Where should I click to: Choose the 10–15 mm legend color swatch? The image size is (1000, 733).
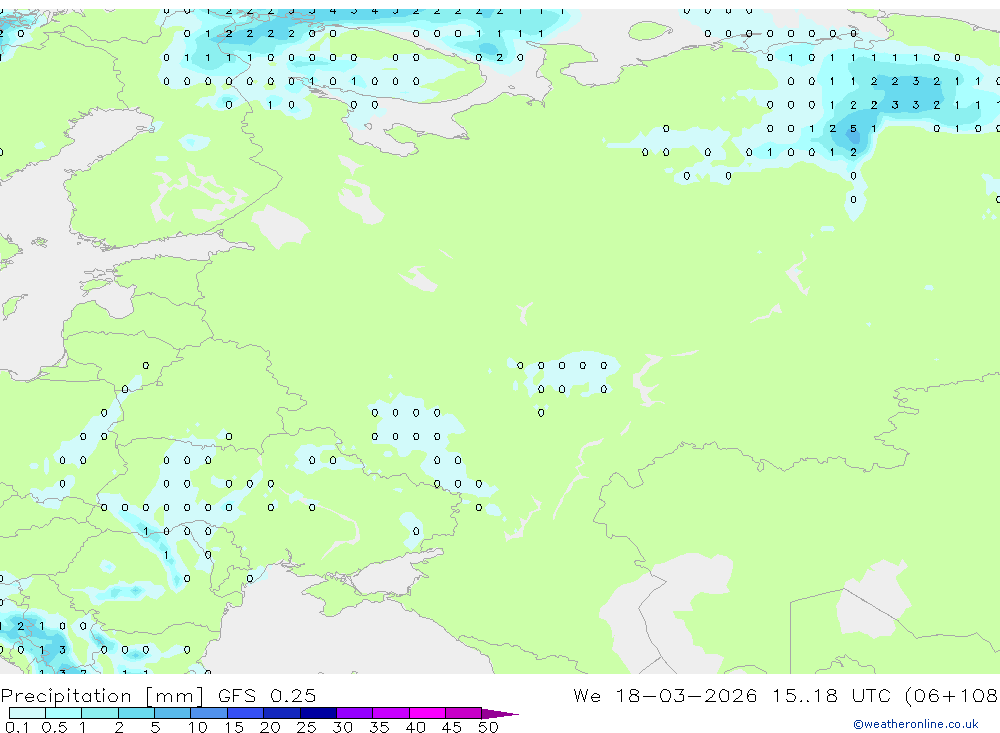pyautogui.click(x=209, y=713)
